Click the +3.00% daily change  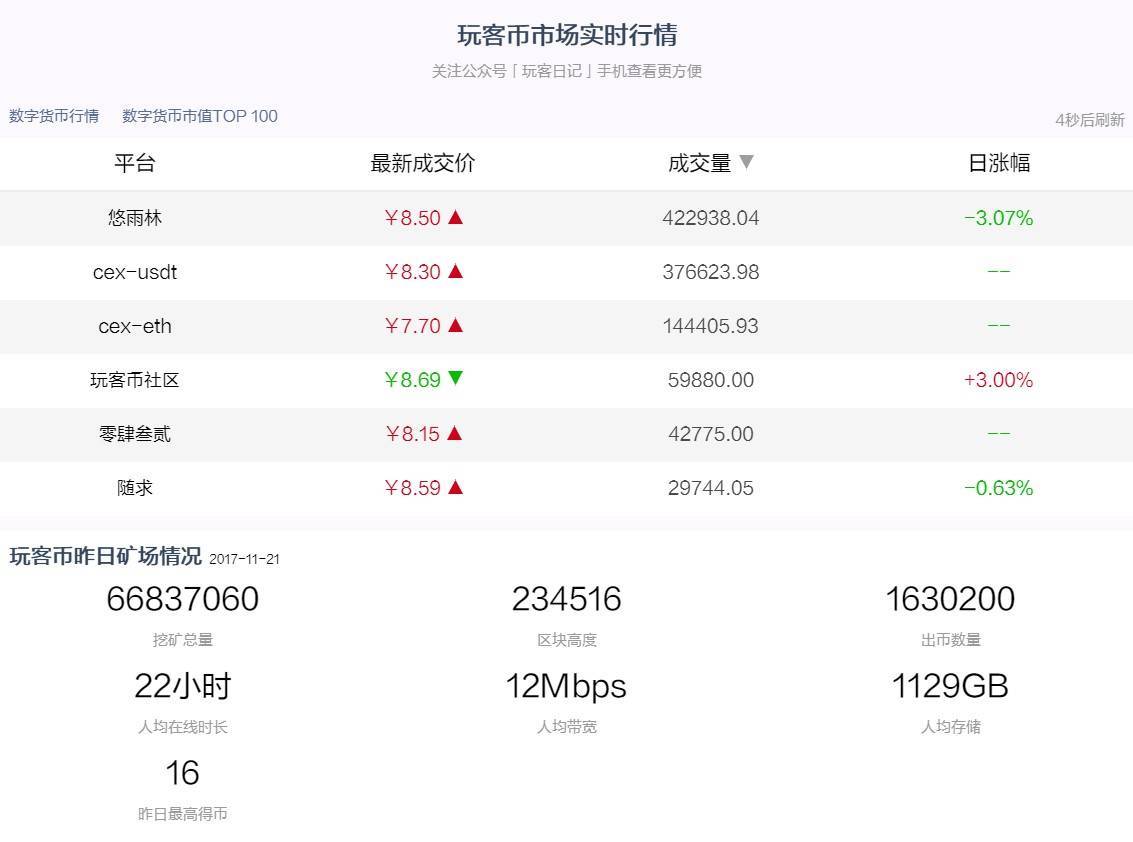pyautogui.click(x=999, y=380)
